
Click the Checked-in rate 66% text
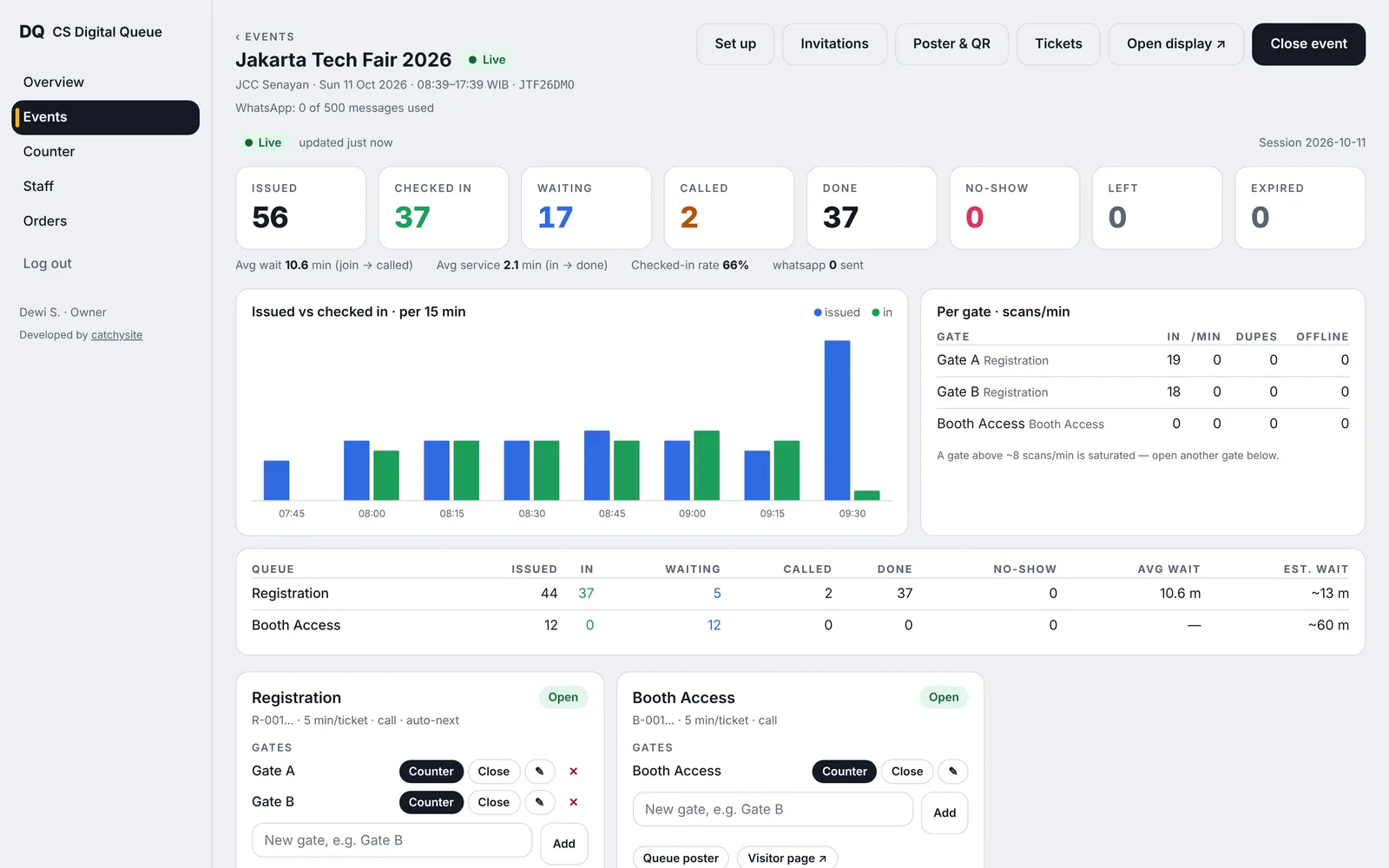tap(689, 266)
